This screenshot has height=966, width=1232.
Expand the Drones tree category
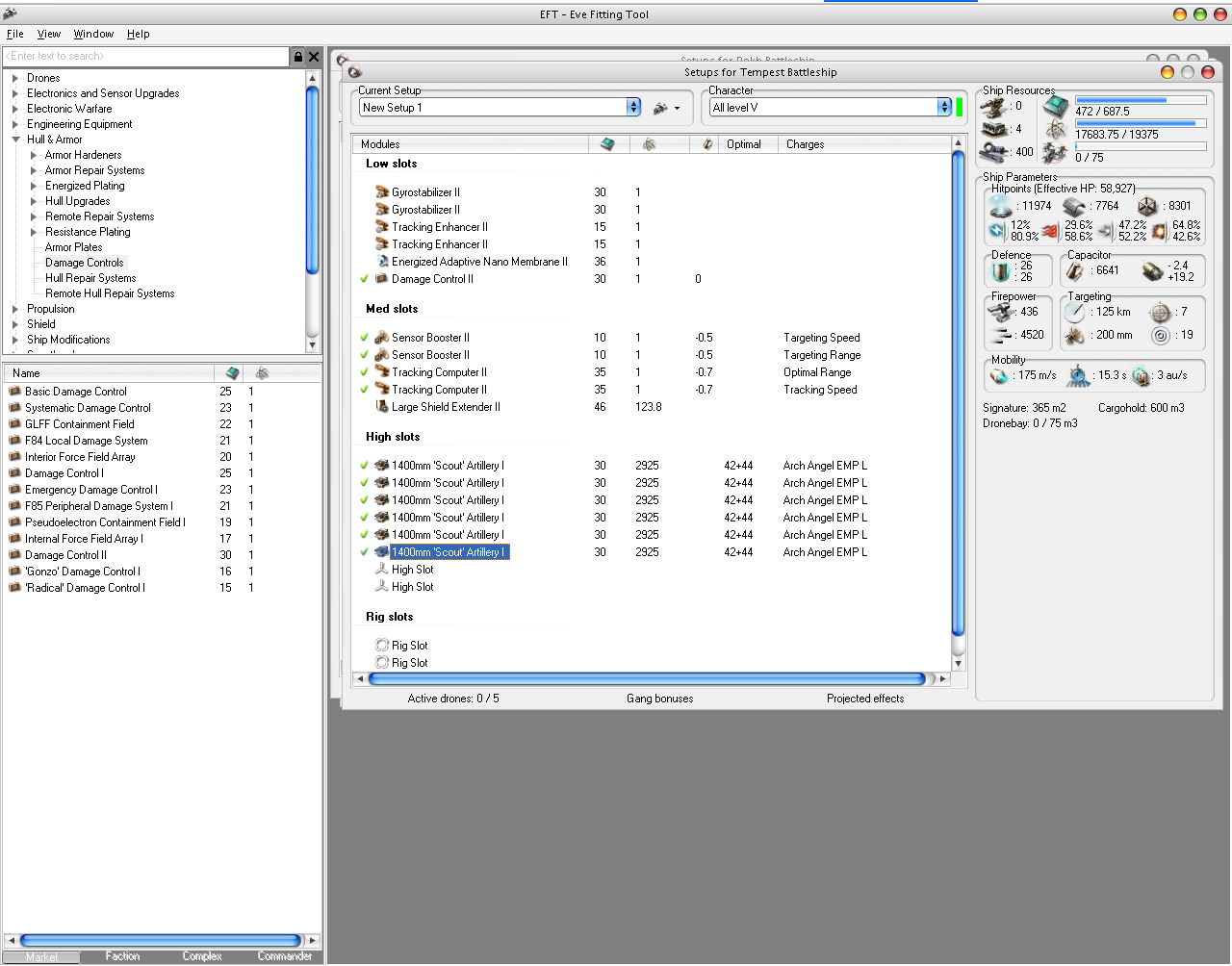pos(15,78)
